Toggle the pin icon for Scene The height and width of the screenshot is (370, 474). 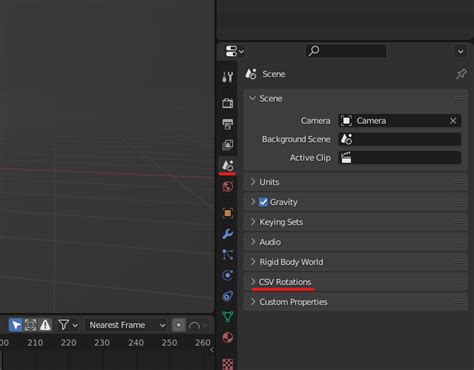coord(461,74)
